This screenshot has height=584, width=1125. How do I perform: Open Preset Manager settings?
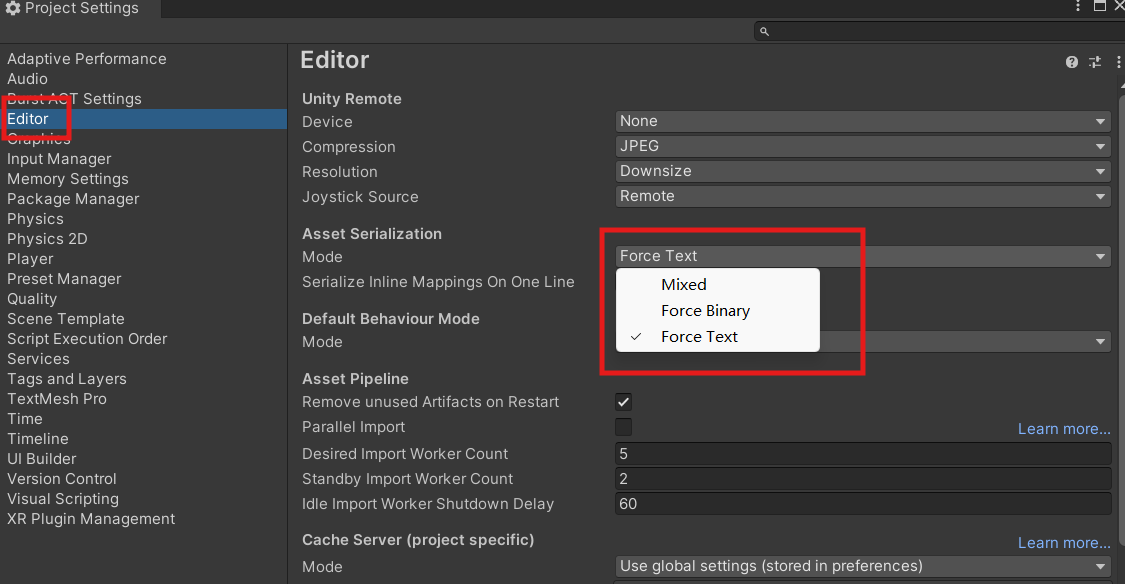click(x=65, y=279)
